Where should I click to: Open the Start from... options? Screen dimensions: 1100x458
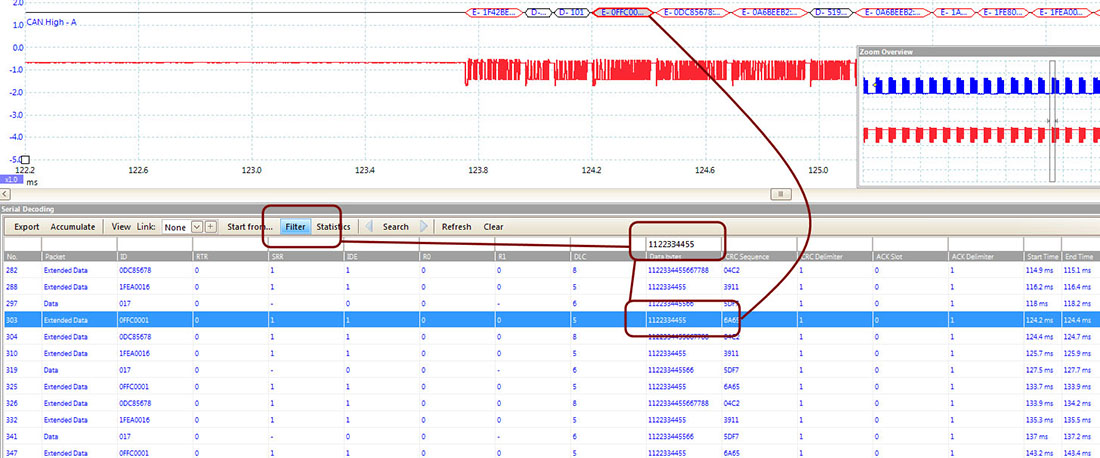click(x=250, y=227)
